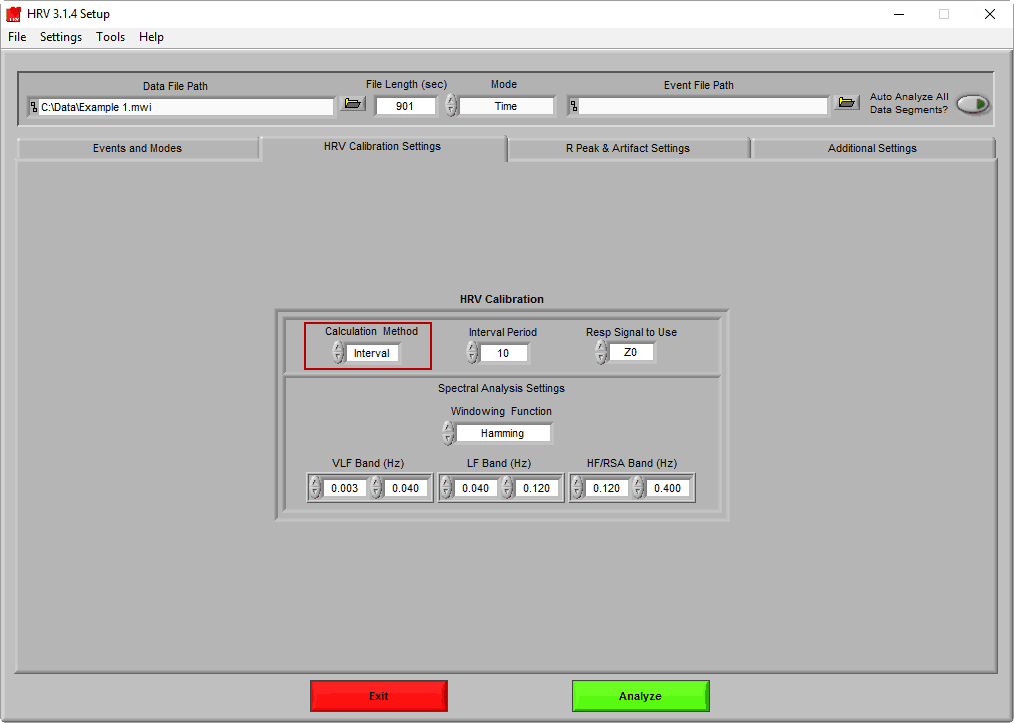The height and width of the screenshot is (723, 1014).
Task: Click the LF Band lower limit stepper arrows
Action: click(446, 488)
